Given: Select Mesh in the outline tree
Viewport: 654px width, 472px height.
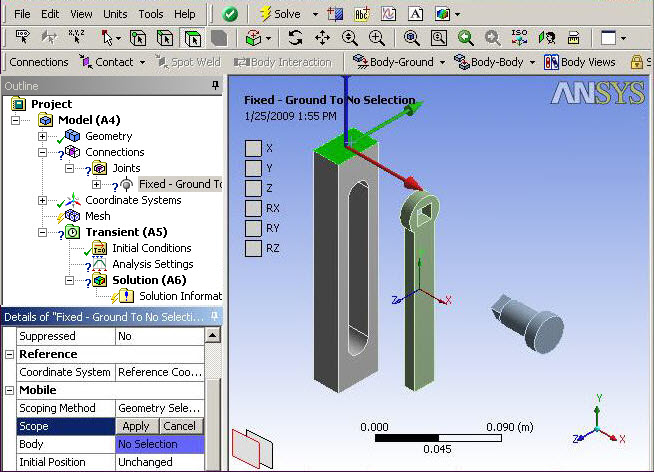Looking at the screenshot, I should point(98,216).
